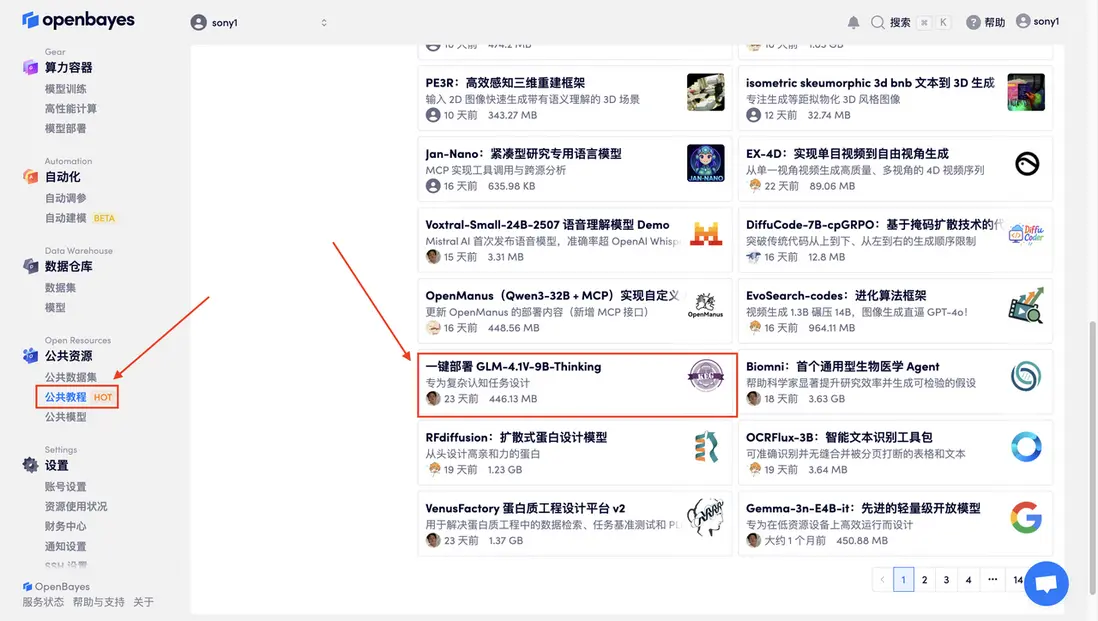
Task: Open 账号设置 settings page
Action: click(66, 487)
